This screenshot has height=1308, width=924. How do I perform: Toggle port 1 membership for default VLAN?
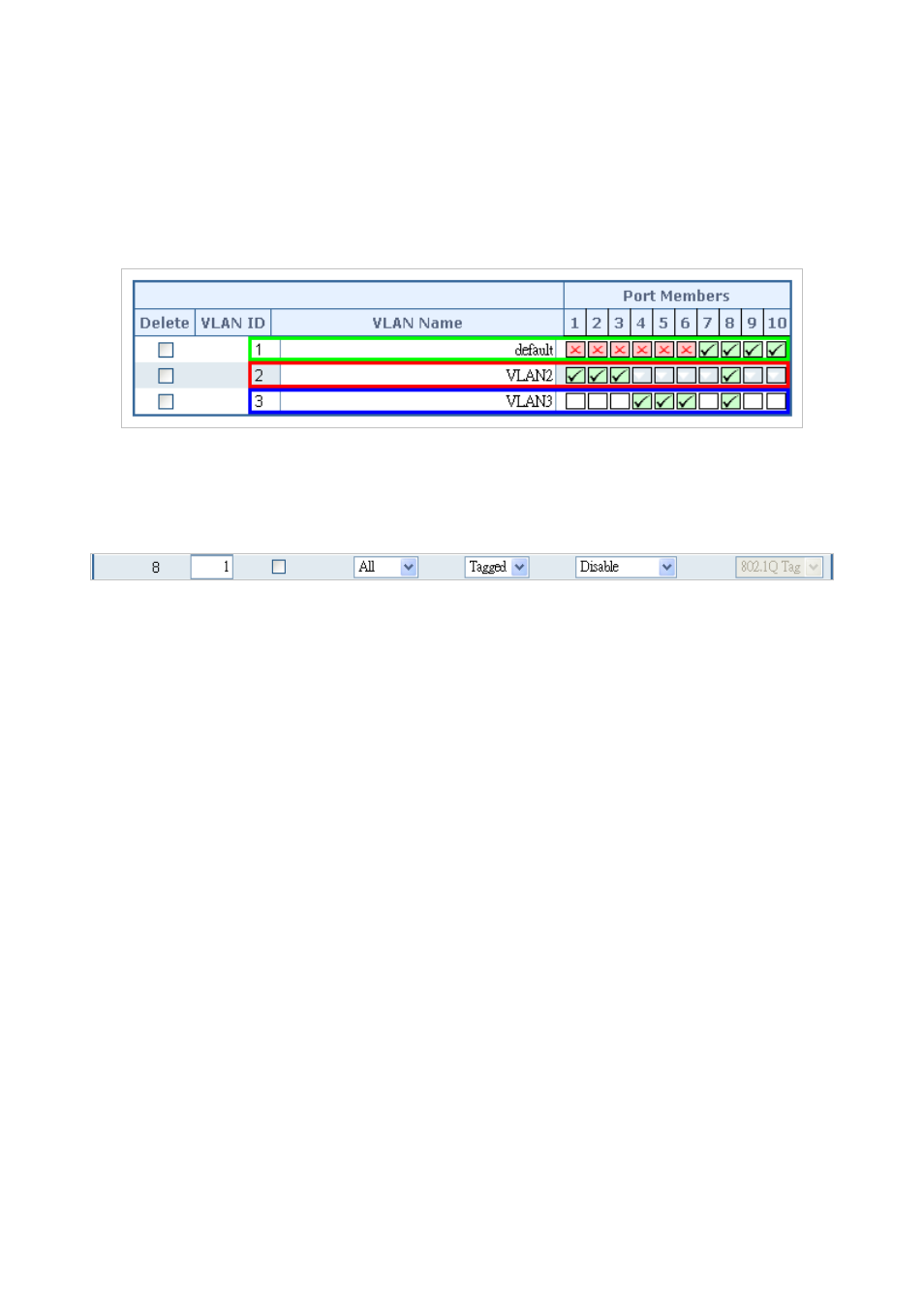point(575,350)
